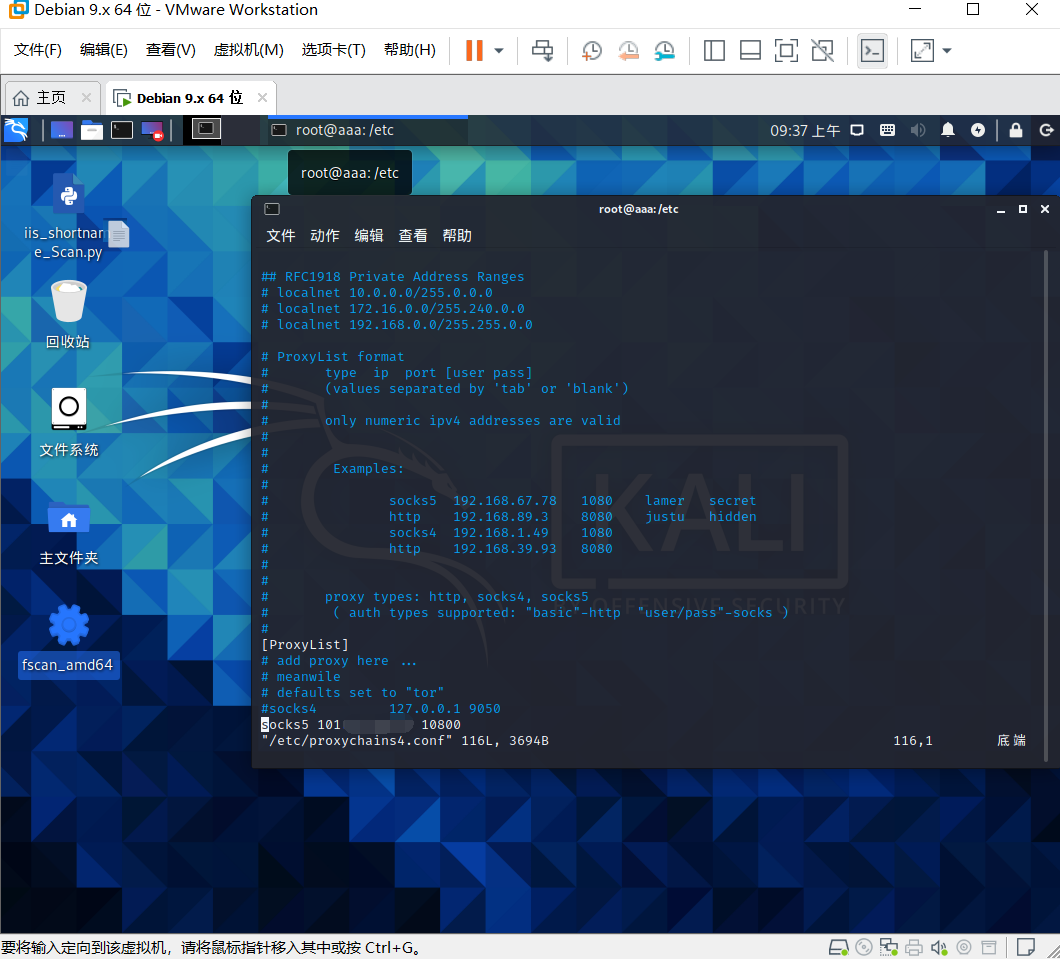
Task: Click the virtual printer device icon
Action: pos(913,947)
